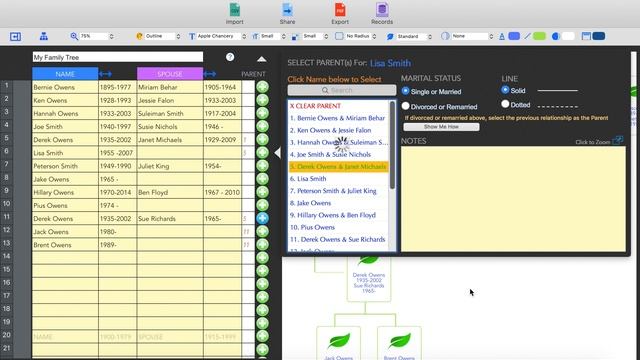The width and height of the screenshot is (640, 360).
Task: Click the blue text color swatch
Action: 514,36
